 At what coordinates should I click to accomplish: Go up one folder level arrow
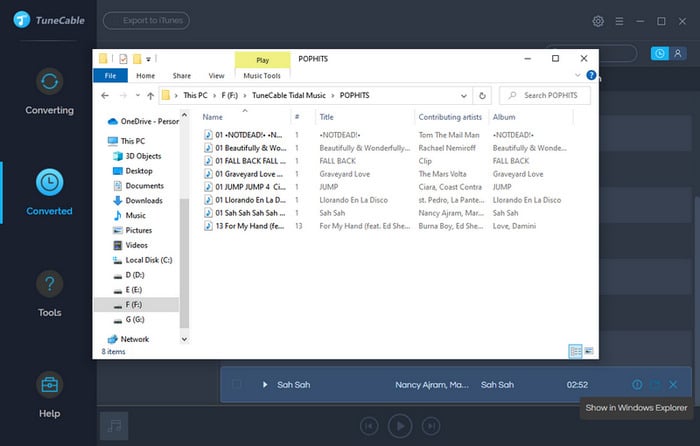pyautogui.click(x=150, y=96)
